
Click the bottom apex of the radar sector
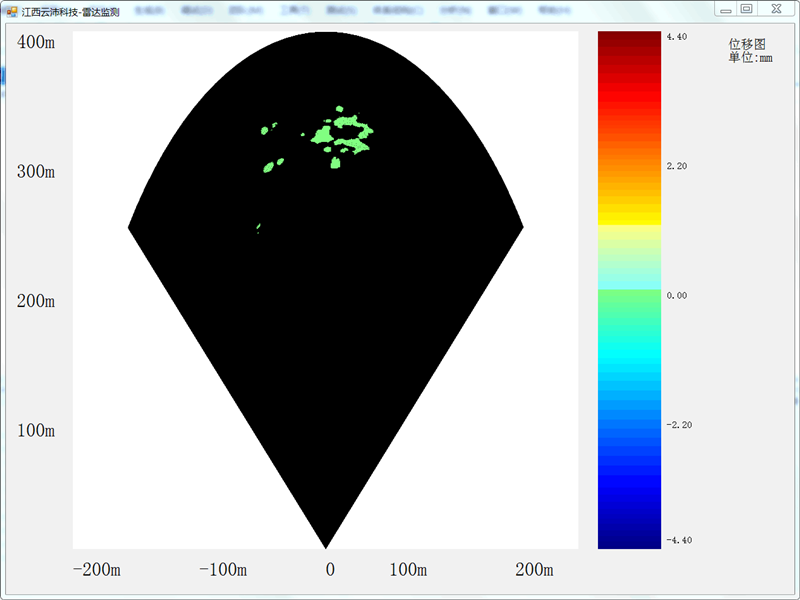point(326,546)
